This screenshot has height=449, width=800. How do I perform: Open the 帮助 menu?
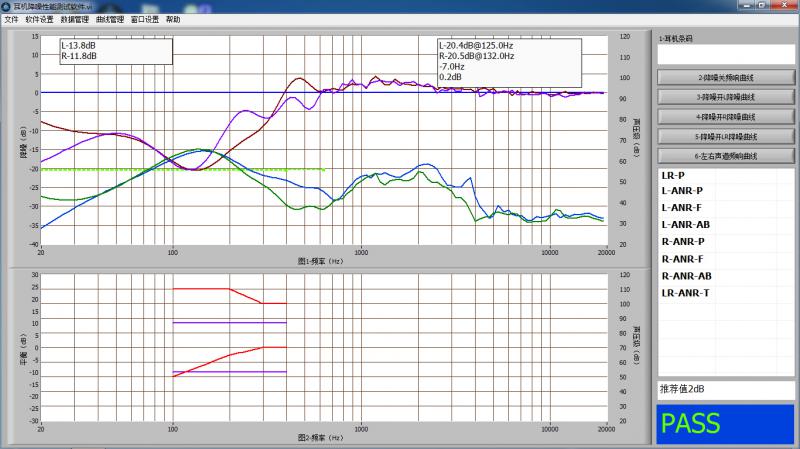click(x=174, y=19)
